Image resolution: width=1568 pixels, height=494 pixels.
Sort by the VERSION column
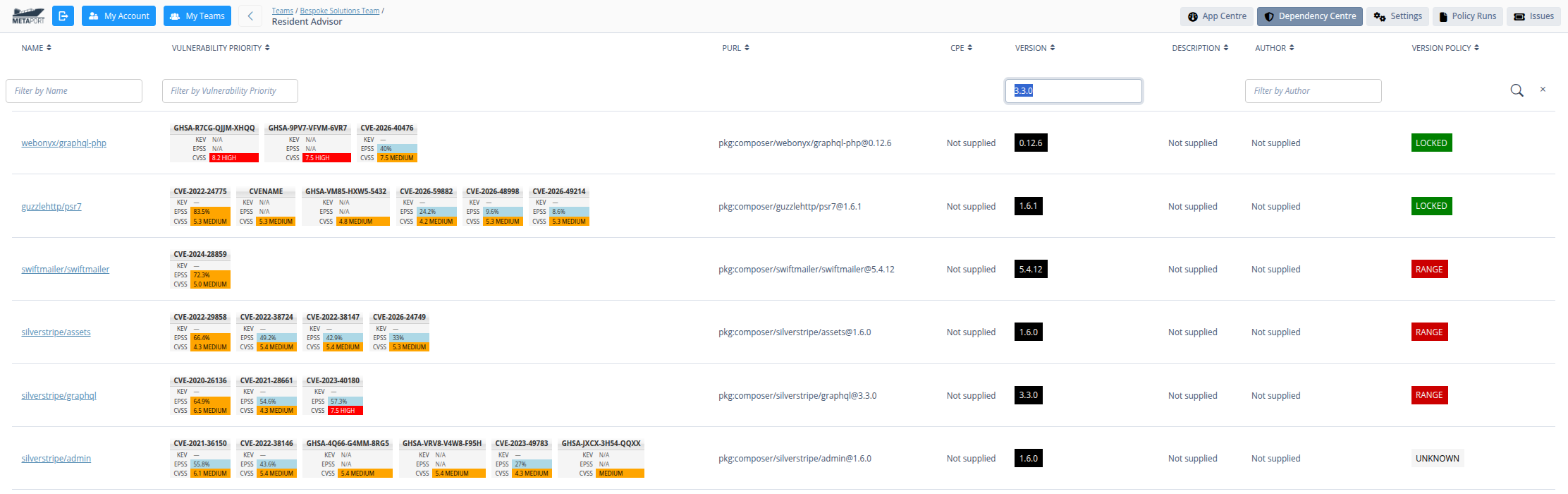click(x=1035, y=48)
